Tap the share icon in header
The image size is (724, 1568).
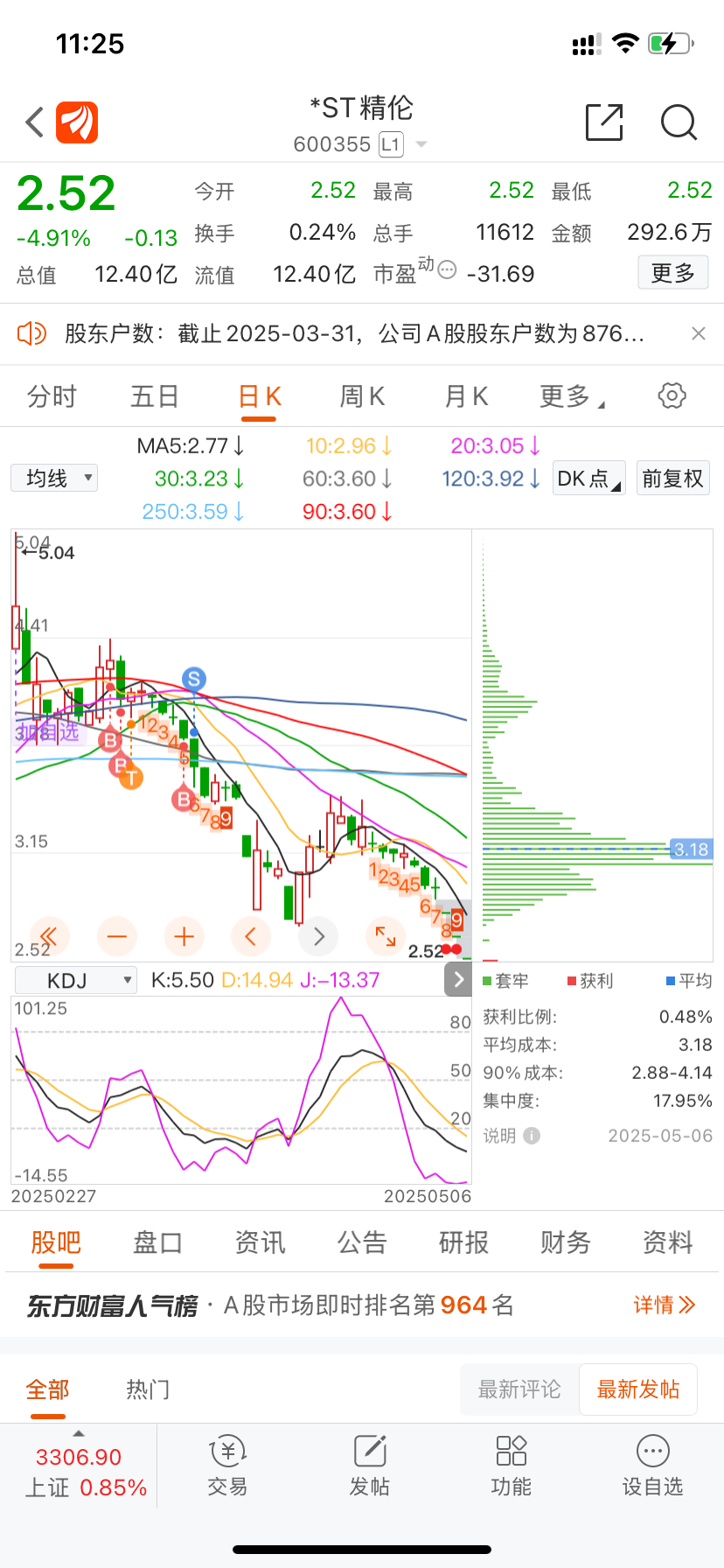[x=604, y=122]
